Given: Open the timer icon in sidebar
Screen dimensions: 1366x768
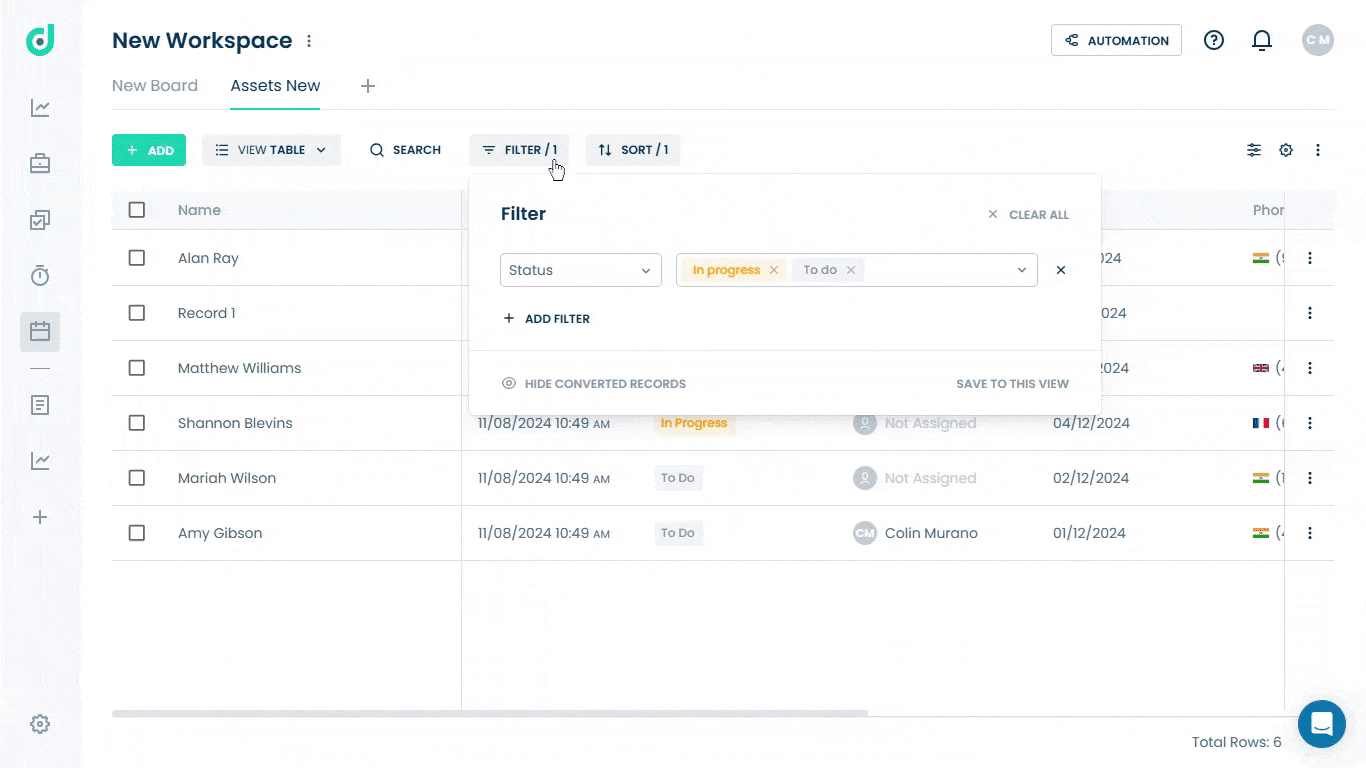Looking at the screenshot, I should [x=40, y=276].
